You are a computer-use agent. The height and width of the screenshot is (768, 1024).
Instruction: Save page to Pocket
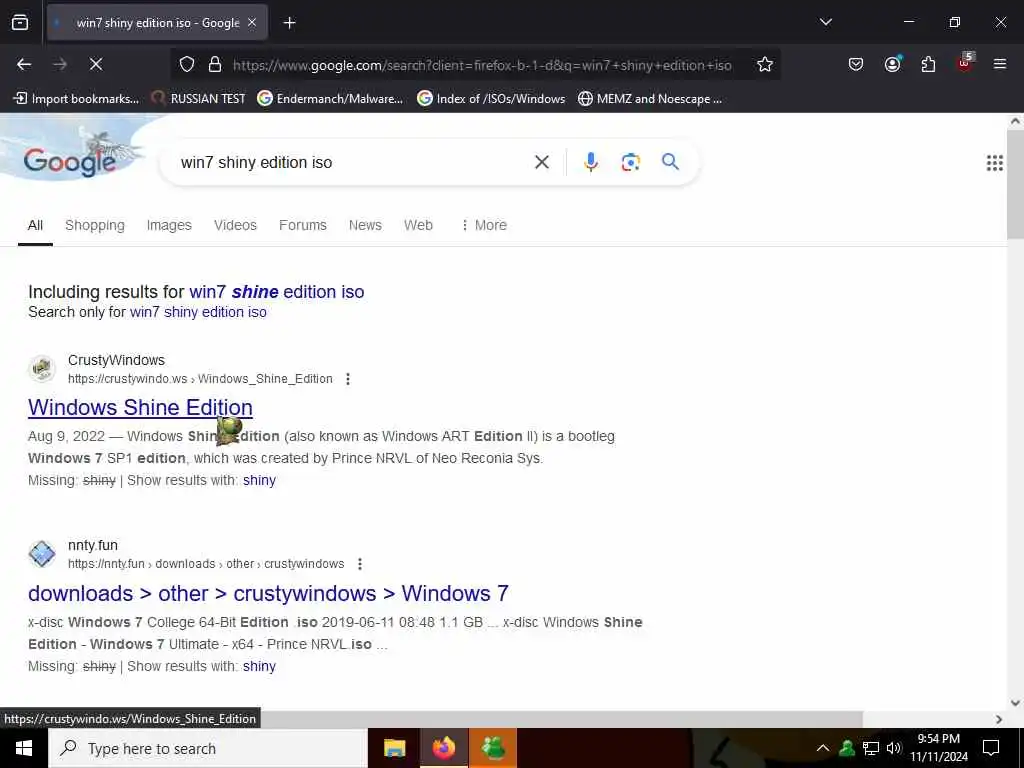point(856,64)
